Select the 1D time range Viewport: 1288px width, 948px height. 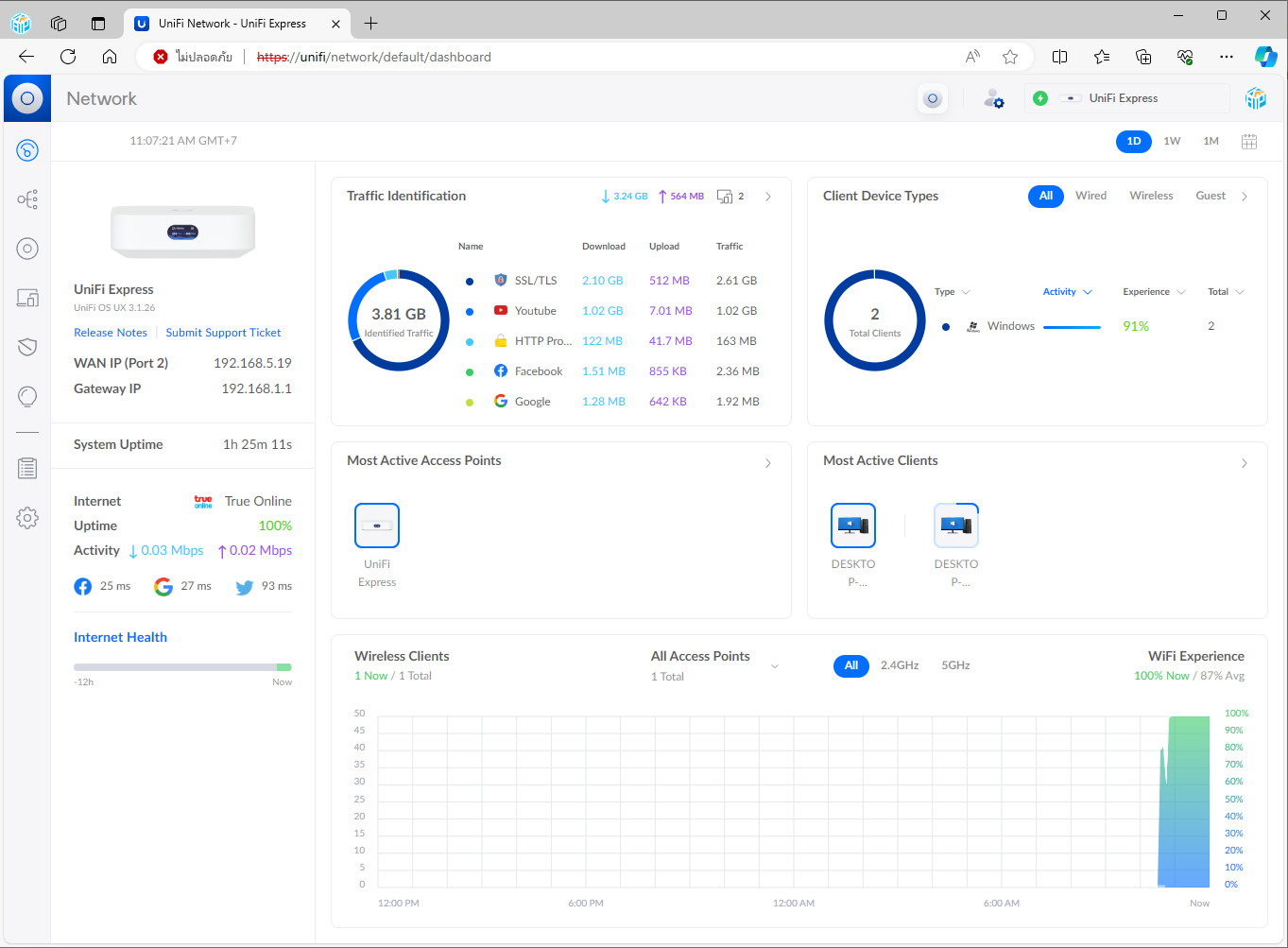click(x=1134, y=142)
